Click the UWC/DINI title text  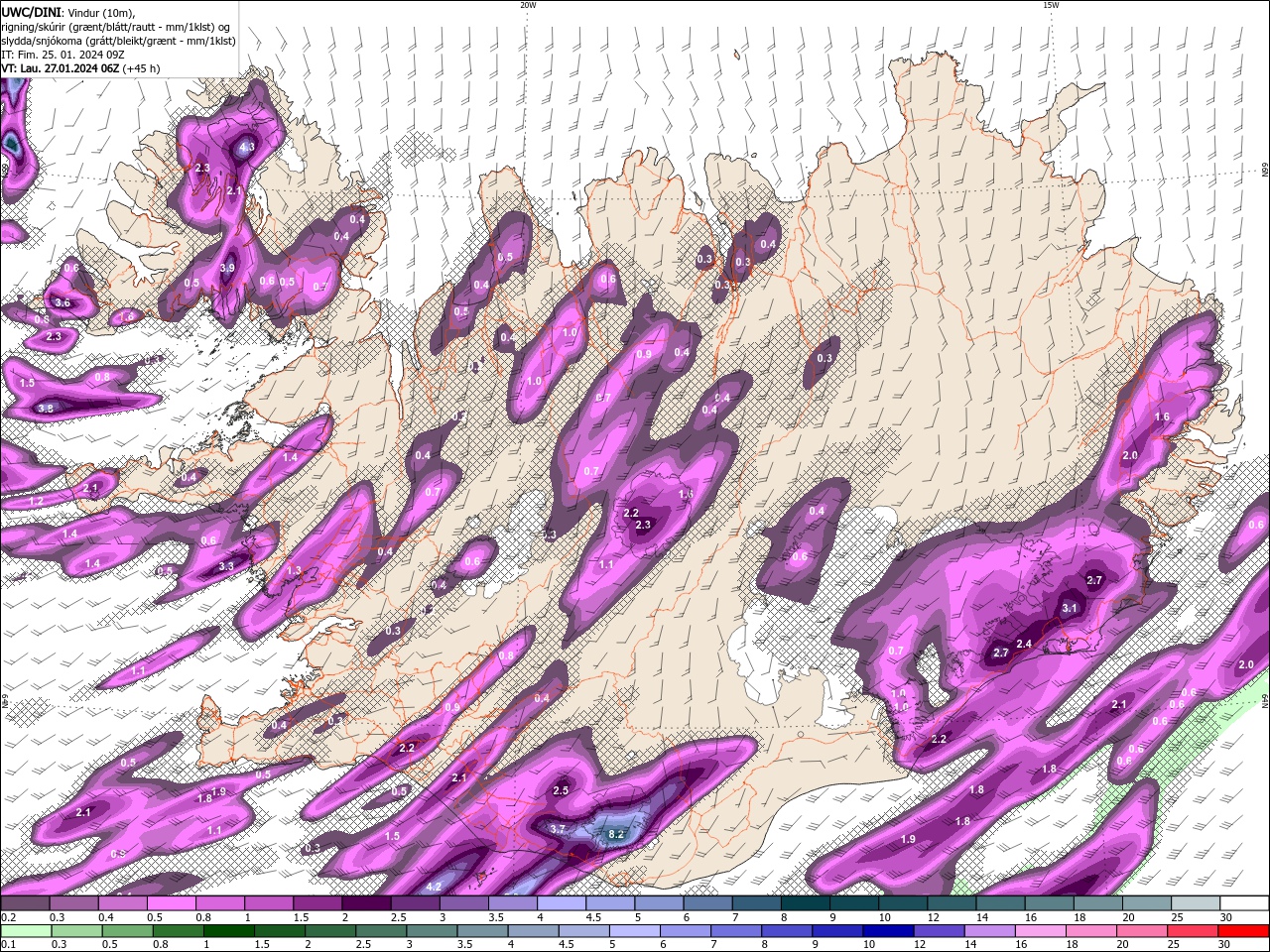(31, 11)
